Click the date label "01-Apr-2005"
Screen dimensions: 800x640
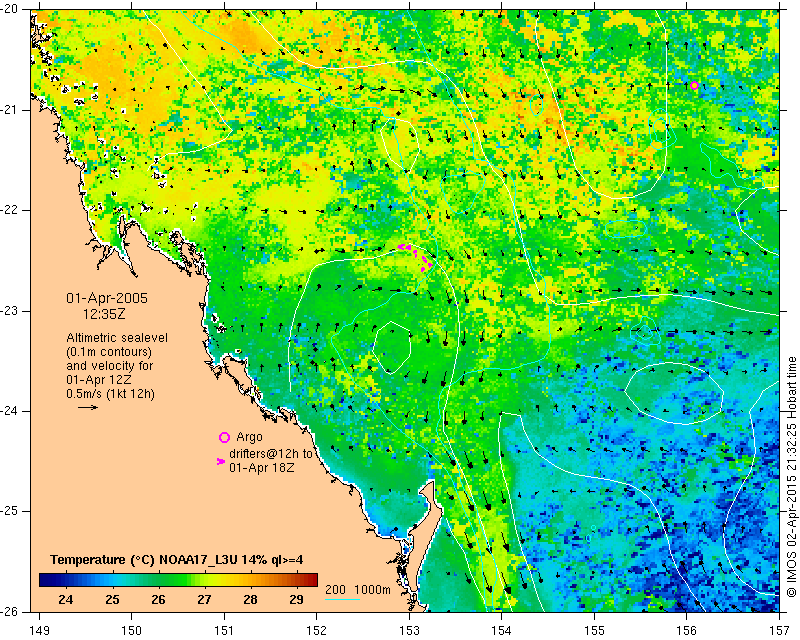coord(107,298)
